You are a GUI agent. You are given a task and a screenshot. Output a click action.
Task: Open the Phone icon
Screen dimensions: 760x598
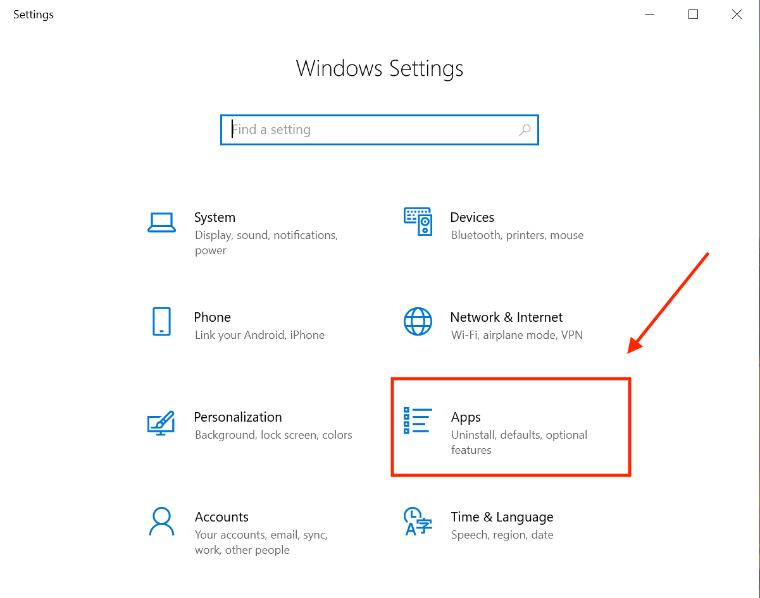pos(161,321)
